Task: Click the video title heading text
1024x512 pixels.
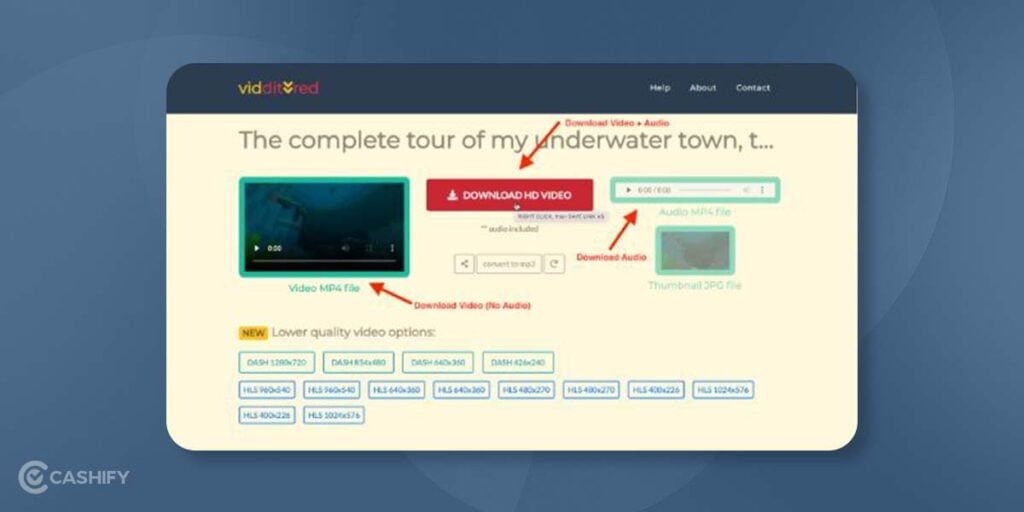Action: (506, 141)
